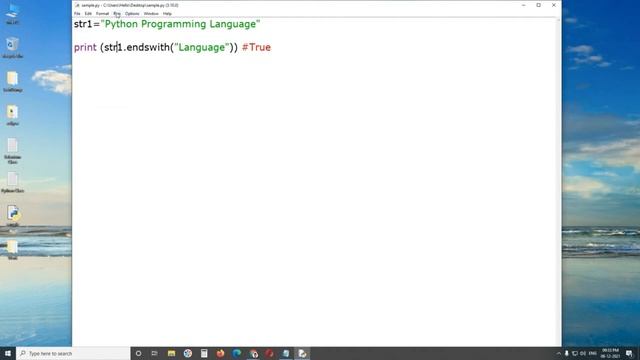Click the "Language" argument string in code
The image size is (640, 360).
pyautogui.click(x=202, y=47)
